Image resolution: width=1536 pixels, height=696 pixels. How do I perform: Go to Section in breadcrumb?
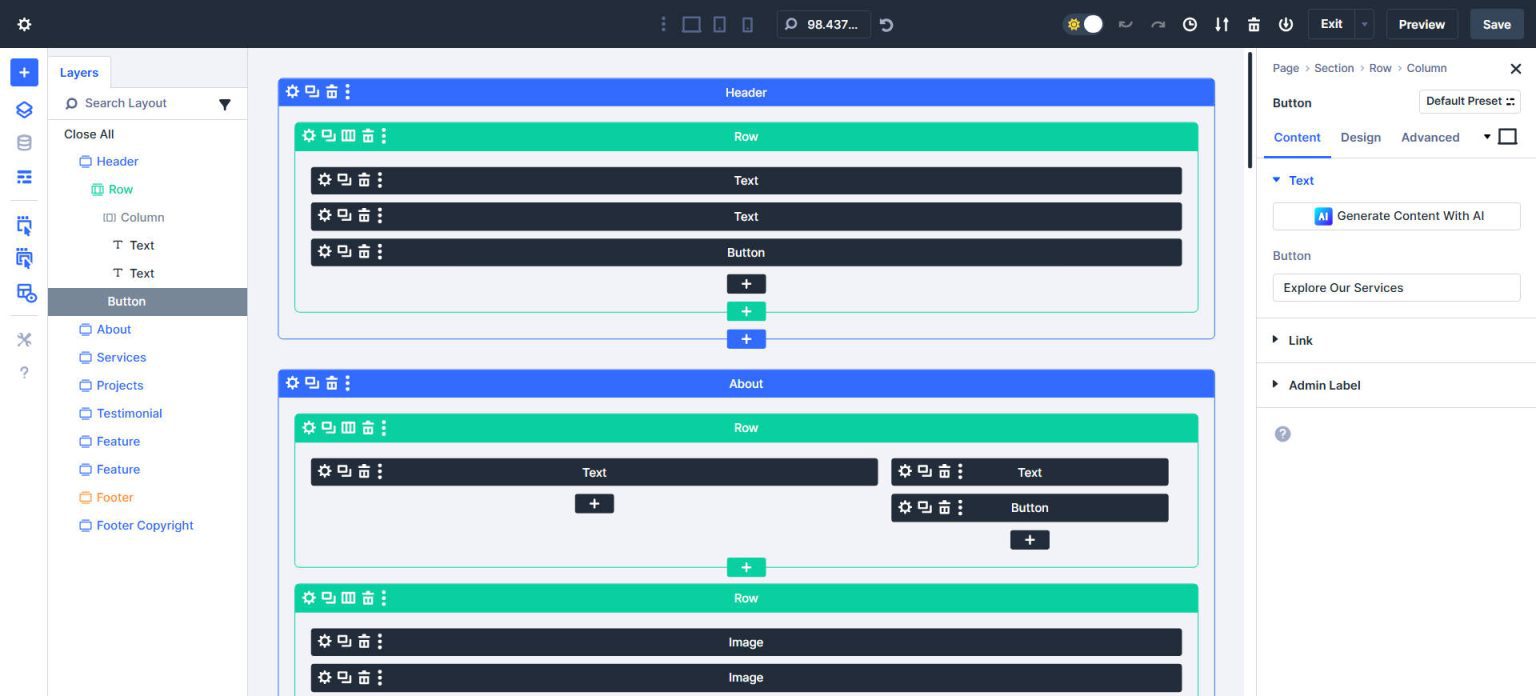point(1334,68)
